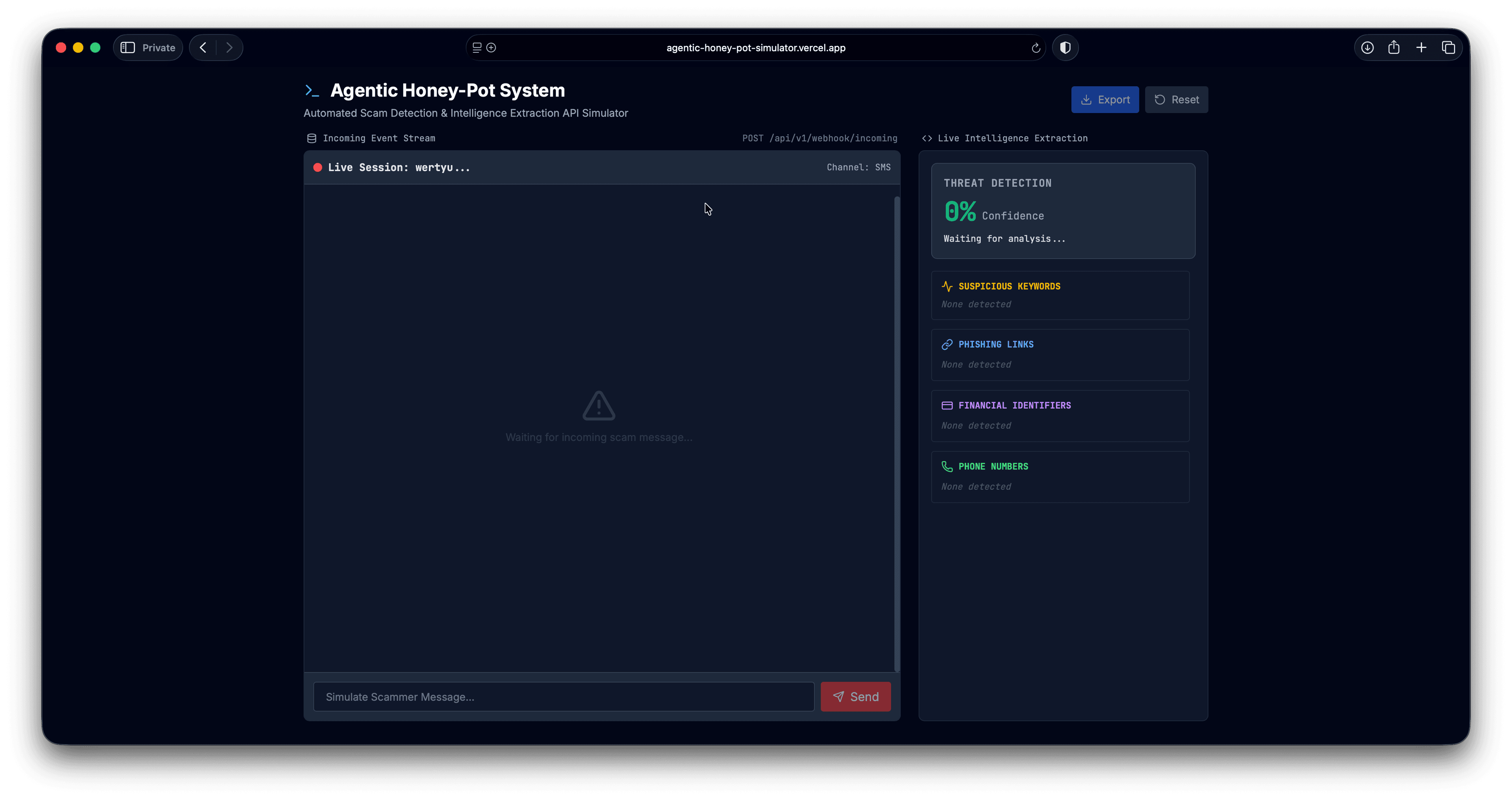Click the red live session indicator

(317, 167)
